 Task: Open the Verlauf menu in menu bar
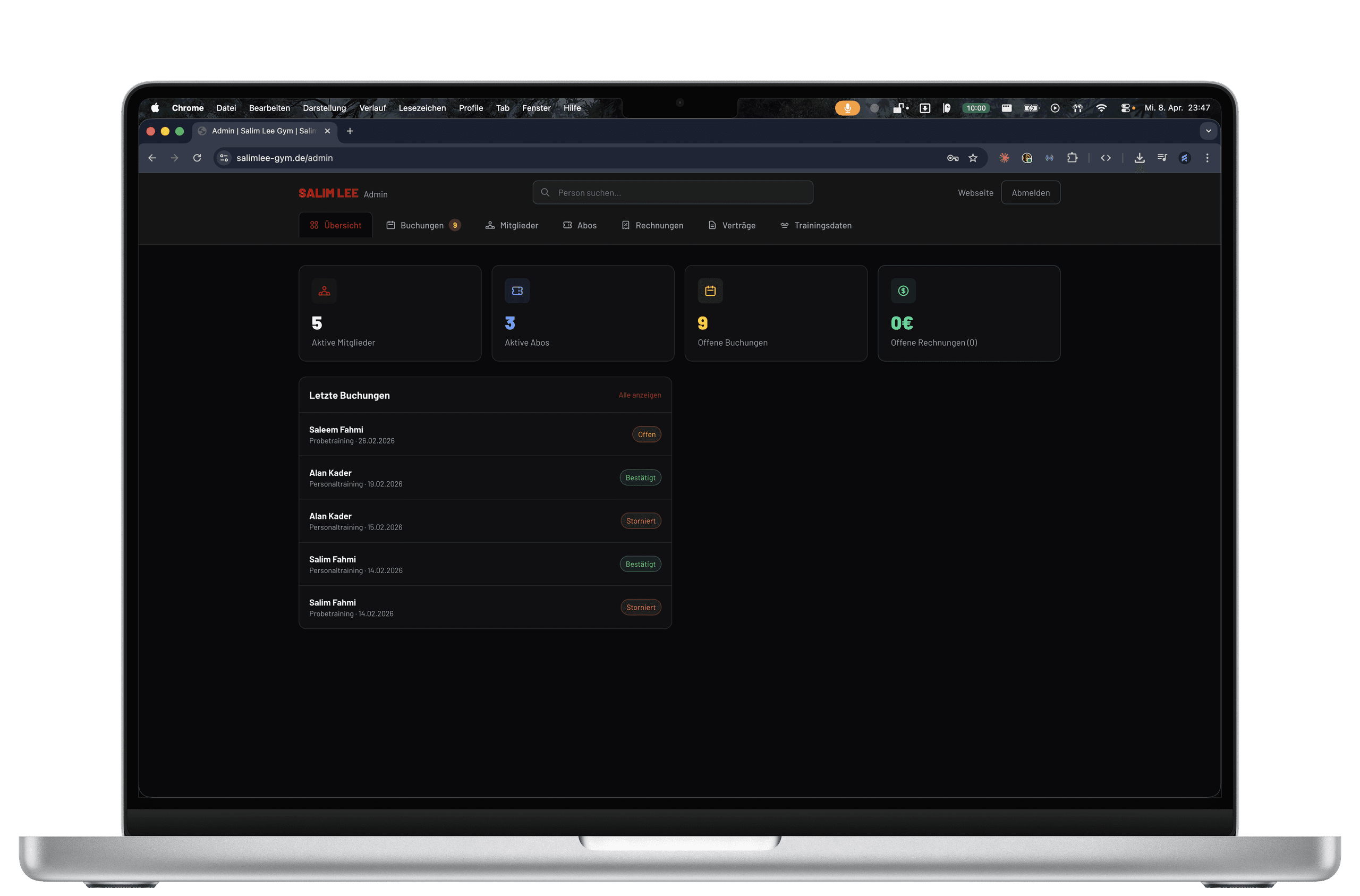[x=372, y=108]
